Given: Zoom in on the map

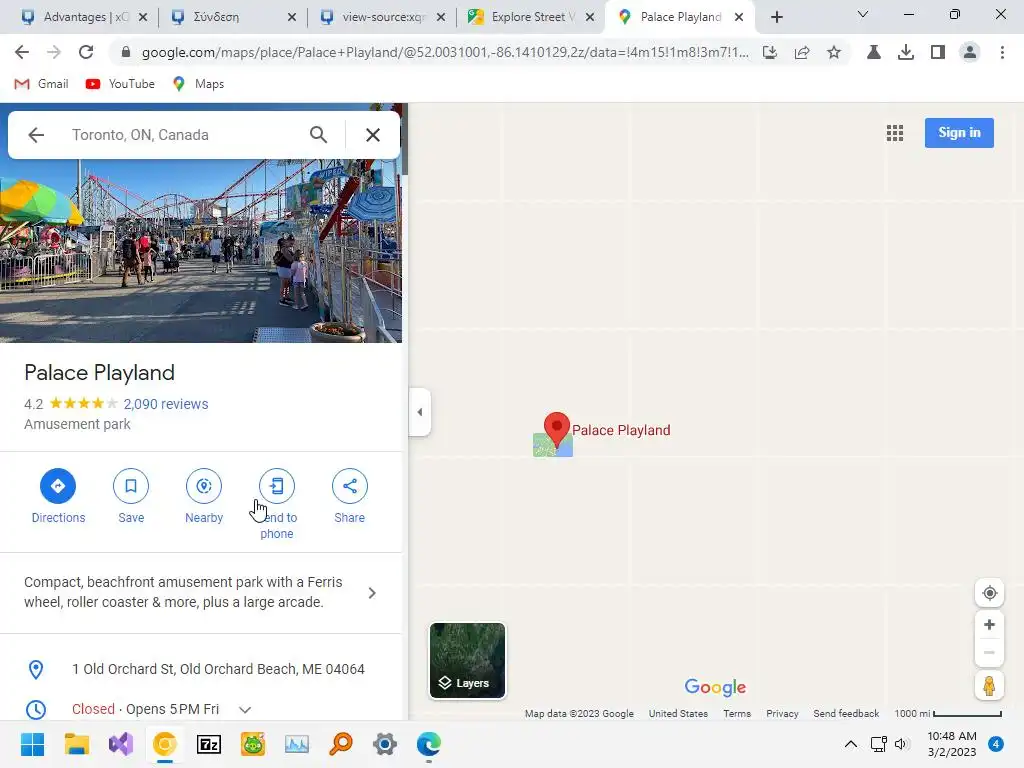Looking at the screenshot, I should pos(989,624).
